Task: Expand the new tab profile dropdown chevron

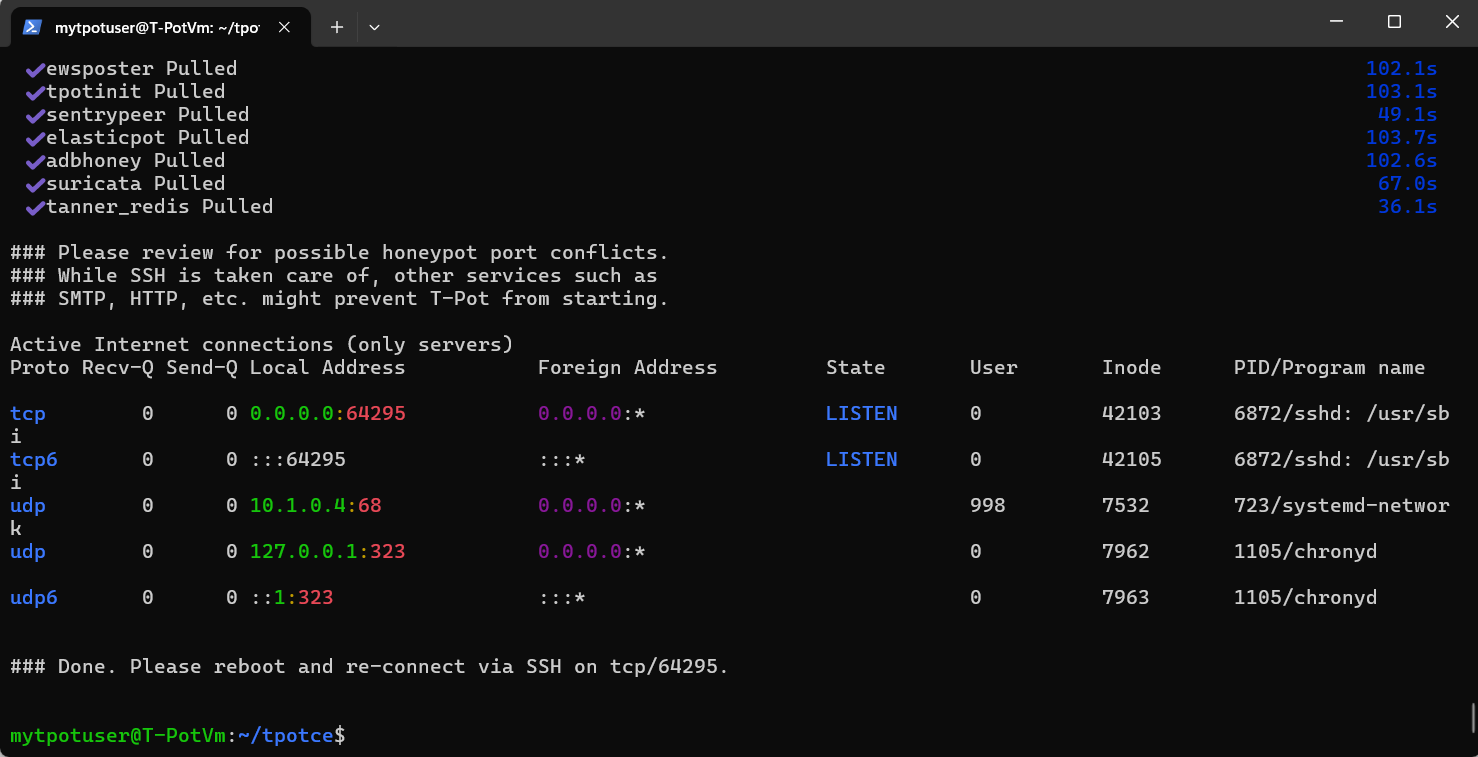Action: 374,27
